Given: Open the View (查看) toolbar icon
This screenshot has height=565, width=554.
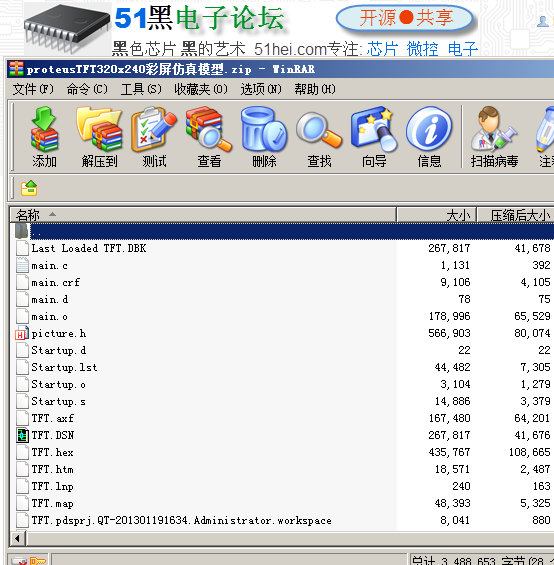Looking at the screenshot, I should click(209, 137).
